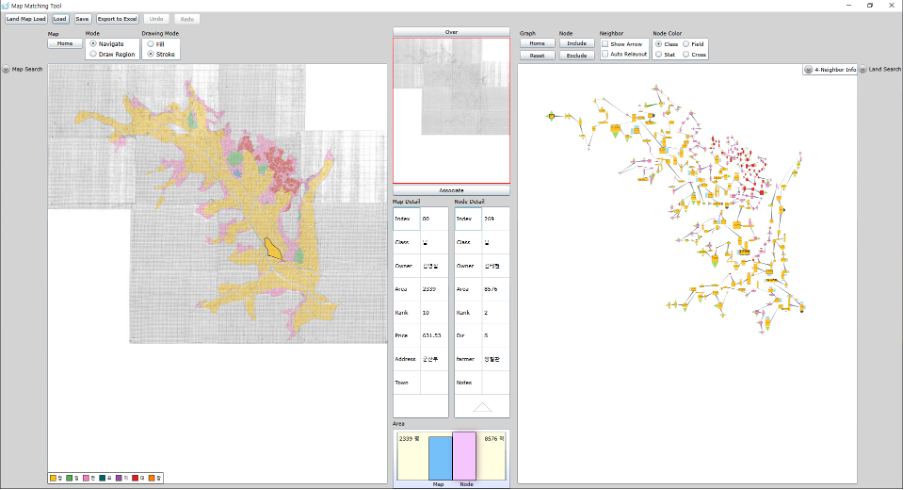The image size is (904, 490).
Task: Click the Map Detail Area value 2339
Action: pos(434,289)
